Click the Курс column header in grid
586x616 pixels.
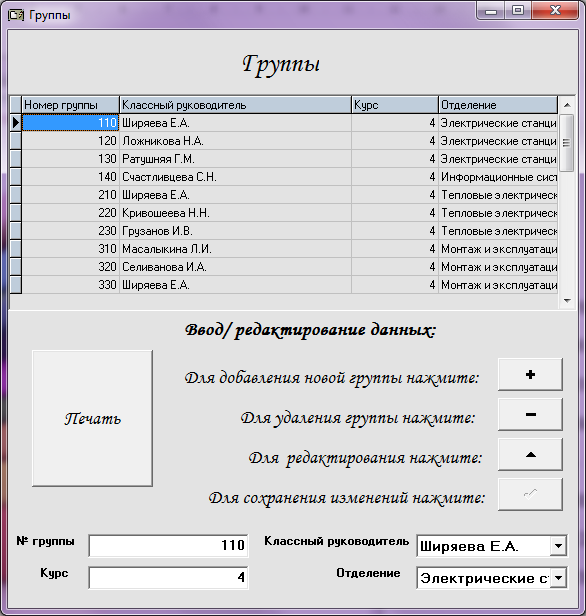(x=395, y=105)
